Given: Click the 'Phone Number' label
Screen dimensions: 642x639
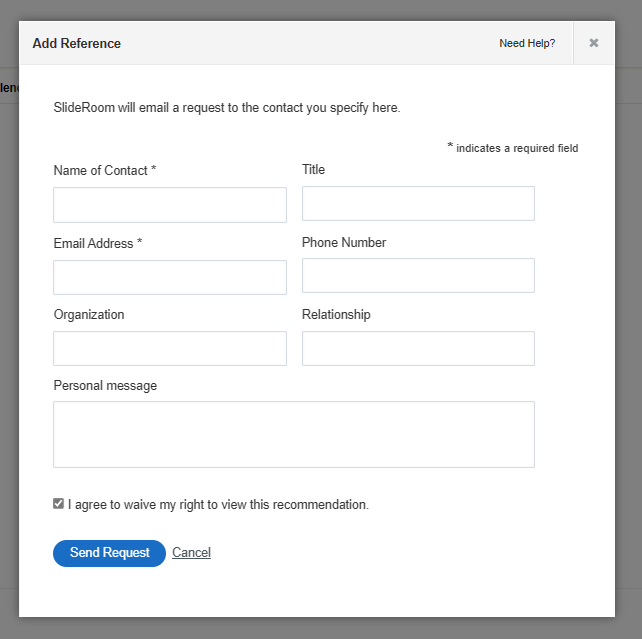Looking at the screenshot, I should 344,242.
